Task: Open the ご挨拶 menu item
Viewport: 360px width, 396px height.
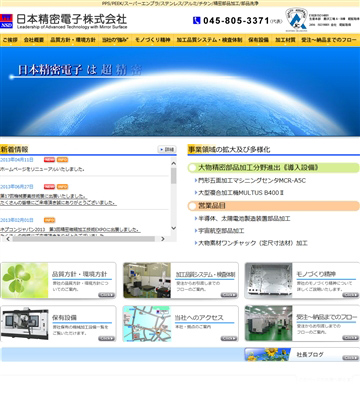Action: tap(10, 40)
